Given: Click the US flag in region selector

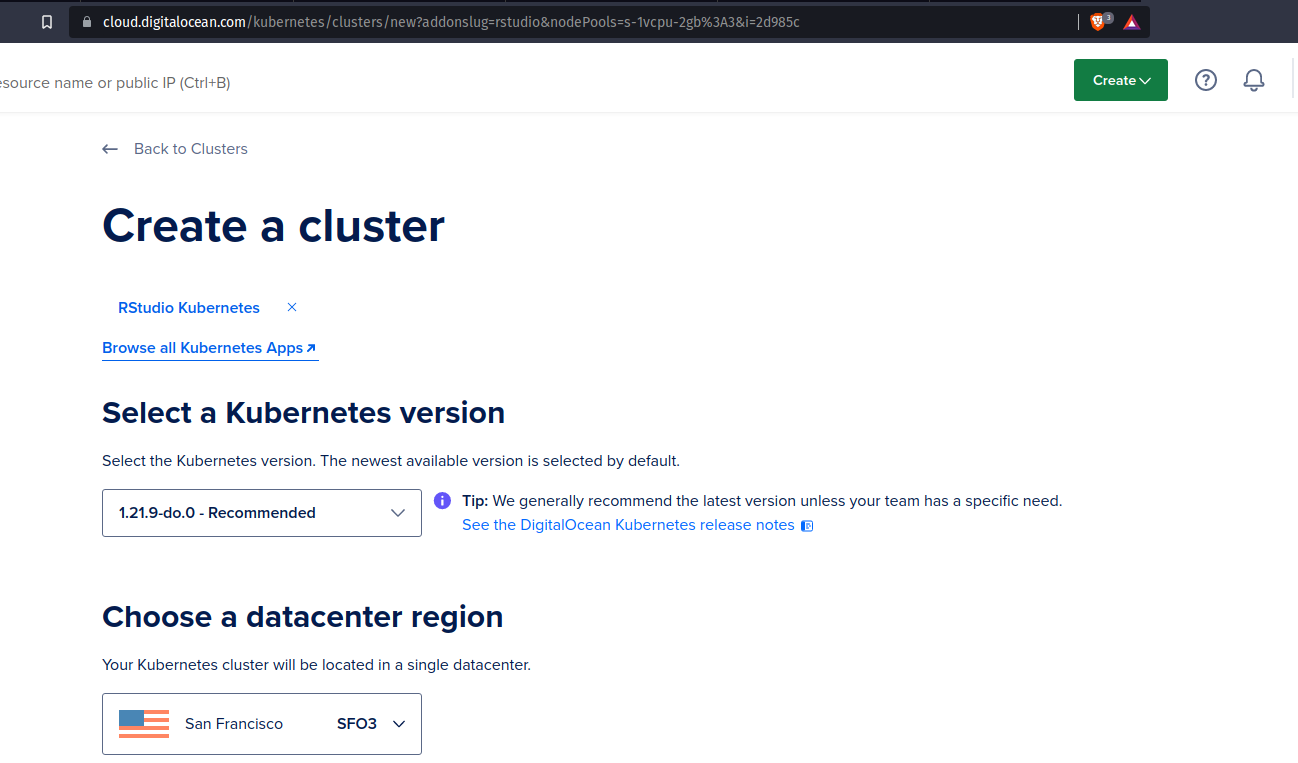Looking at the screenshot, I should [144, 723].
